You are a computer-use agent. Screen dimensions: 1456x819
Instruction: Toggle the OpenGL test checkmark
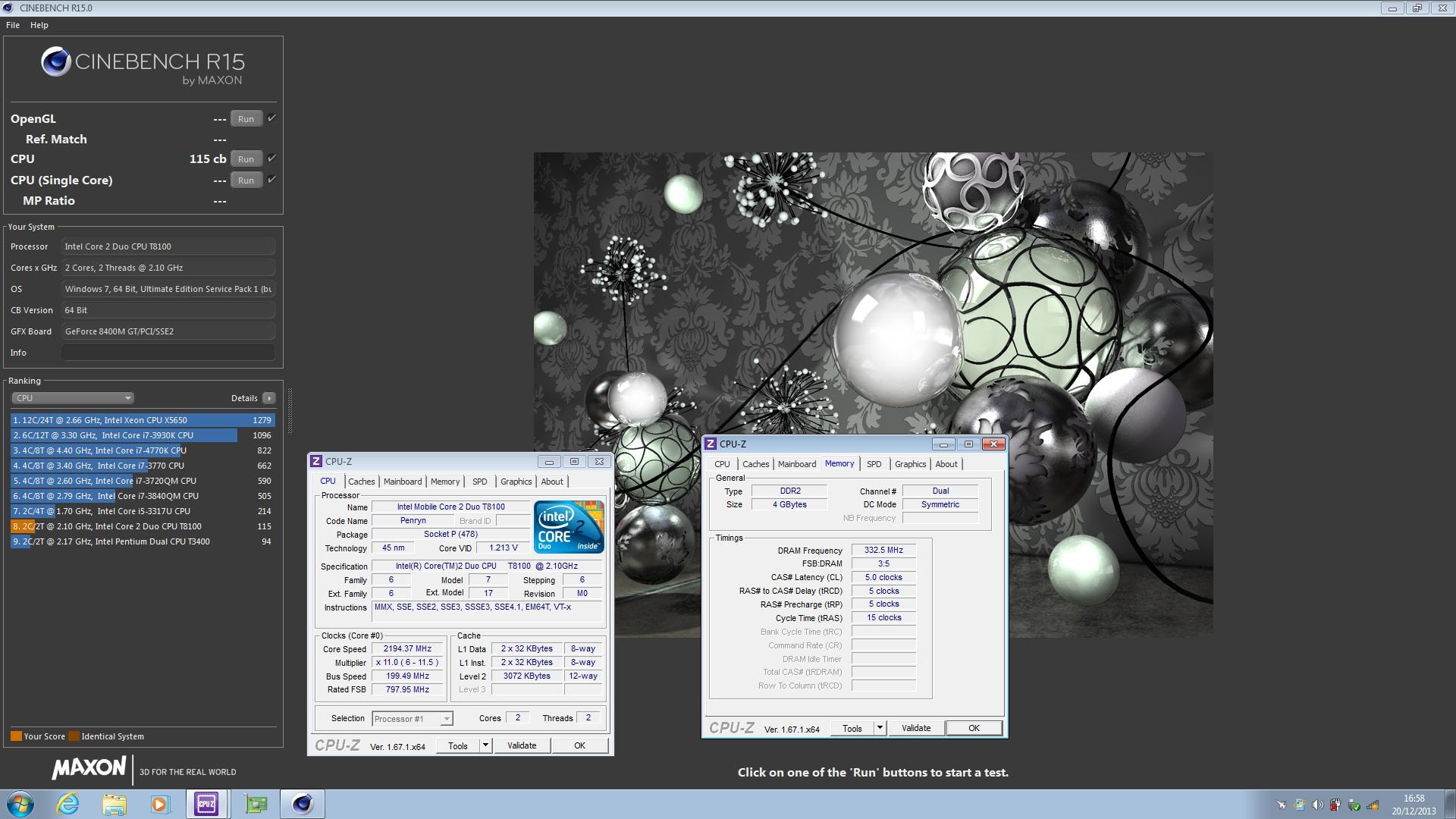[272, 118]
